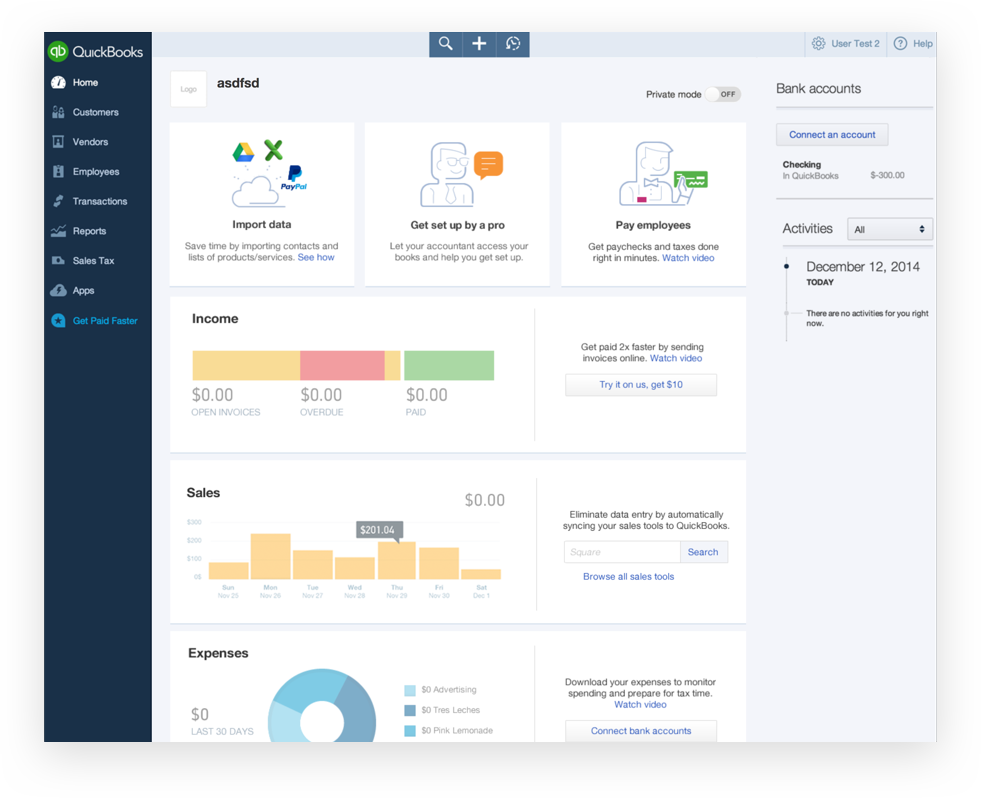Click the Pink Lemonade legend swatch
Viewport: 981px width, 798px height.
(x=410, y=730)
